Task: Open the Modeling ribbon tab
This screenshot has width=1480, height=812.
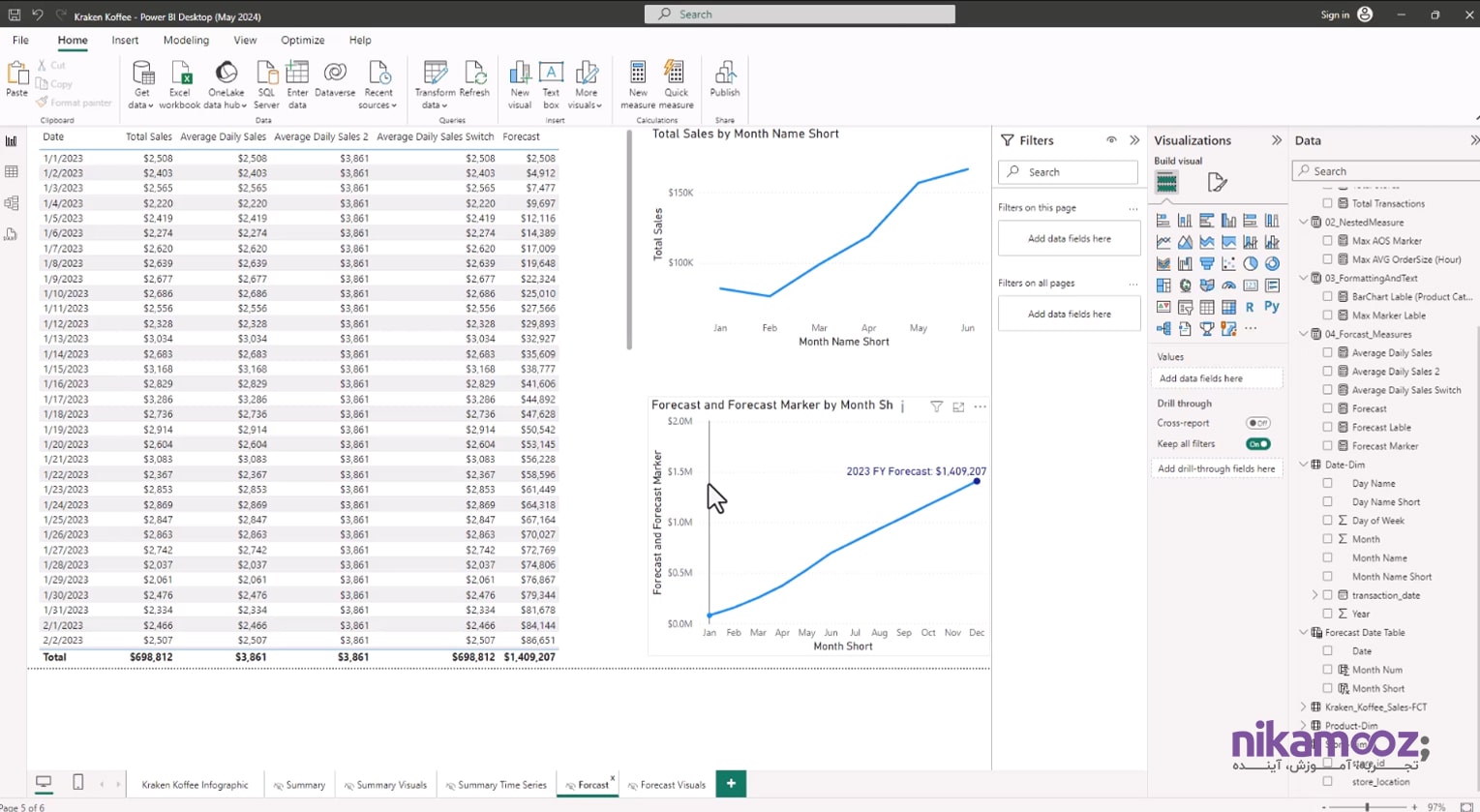Action: point(186,41)
